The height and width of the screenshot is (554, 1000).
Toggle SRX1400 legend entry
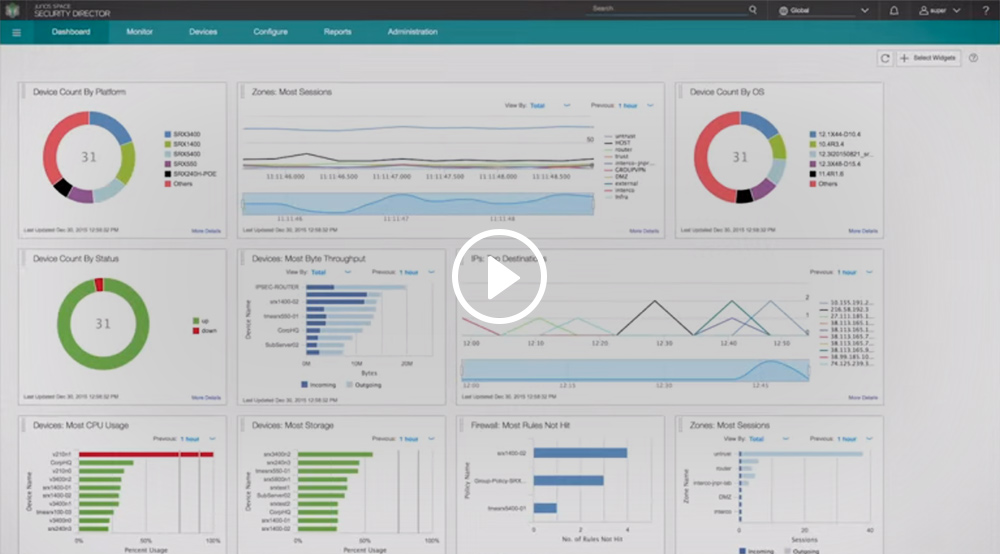click(x=182, y=144)
